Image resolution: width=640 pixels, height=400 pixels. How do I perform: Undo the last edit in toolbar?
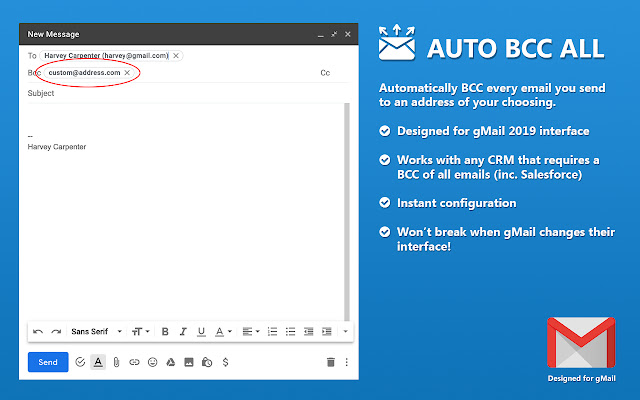(38, 332)
